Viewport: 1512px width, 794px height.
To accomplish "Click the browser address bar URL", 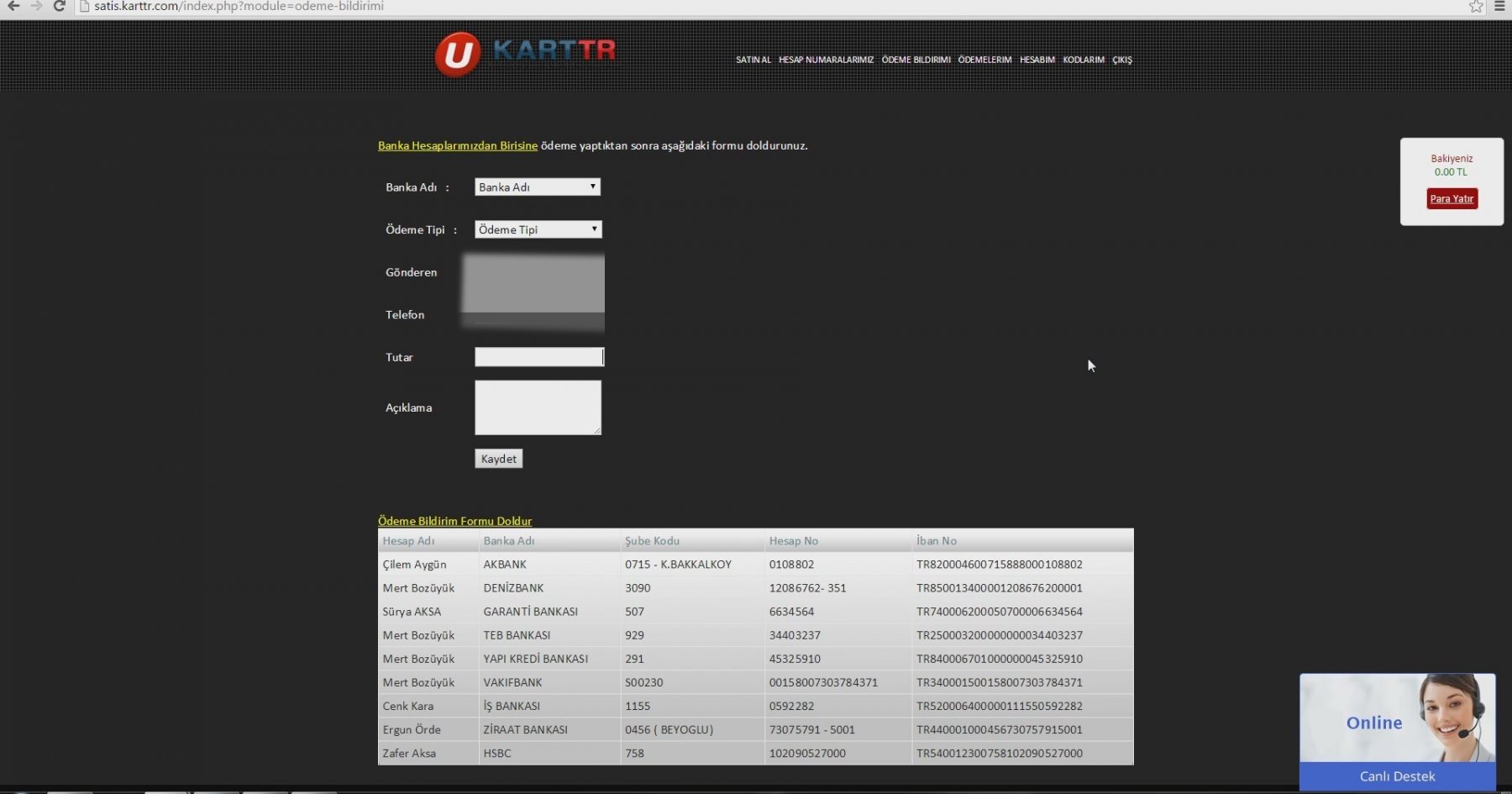I will [x=239, y=6].
